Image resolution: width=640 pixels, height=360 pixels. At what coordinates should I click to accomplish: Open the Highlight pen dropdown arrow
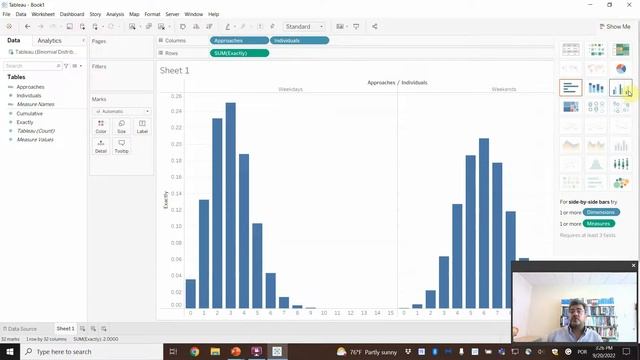(x=235, y=27)
